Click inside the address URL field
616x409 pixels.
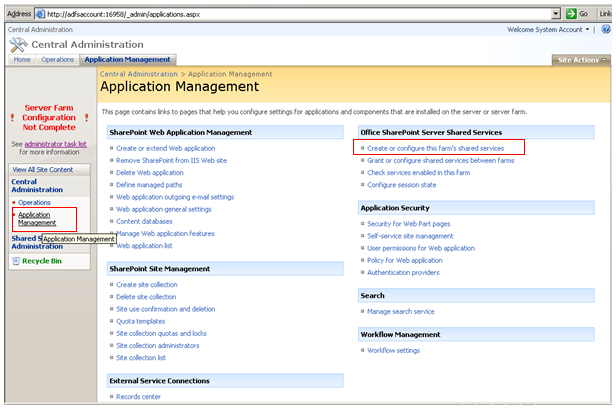[x=300, y=14]
